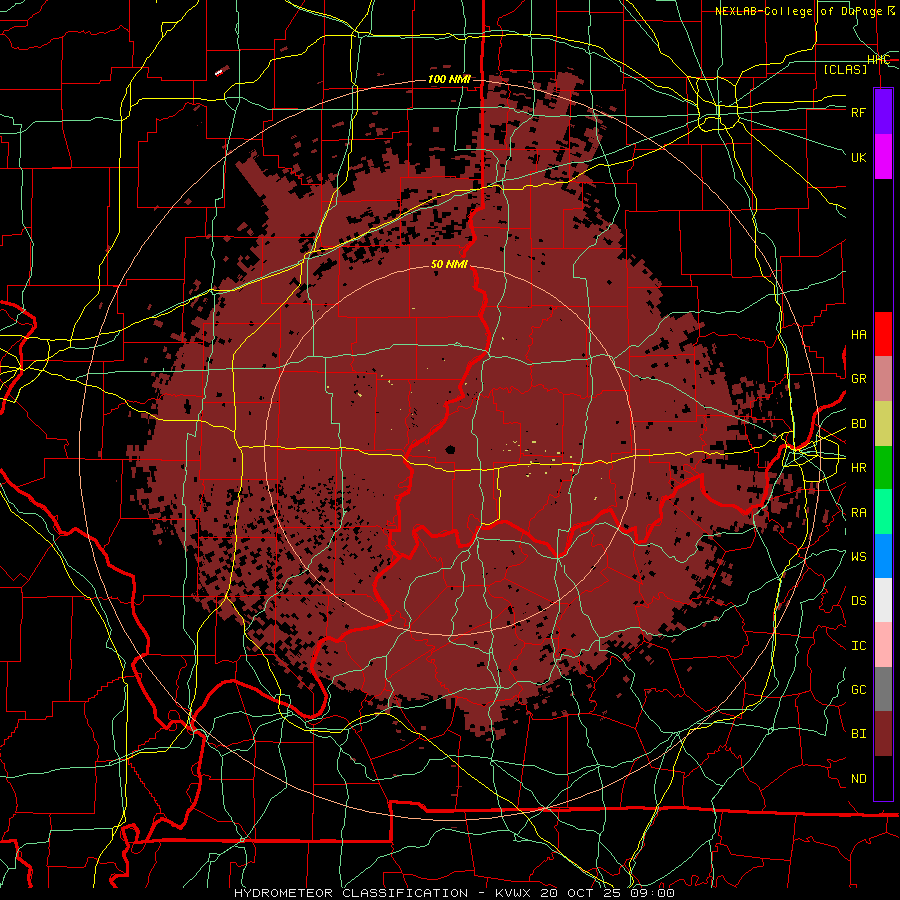Click the blue WS legend swatch
Image resolution: width=900 pixels, height=900 pixels.
(883, 556)
